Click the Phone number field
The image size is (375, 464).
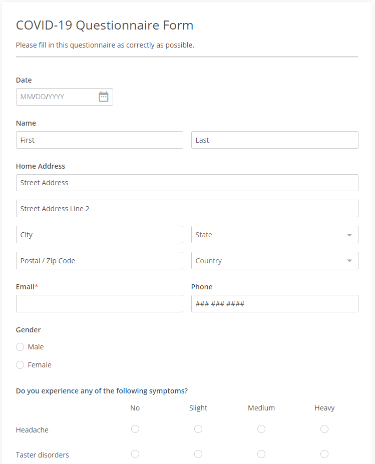point(275,304)
